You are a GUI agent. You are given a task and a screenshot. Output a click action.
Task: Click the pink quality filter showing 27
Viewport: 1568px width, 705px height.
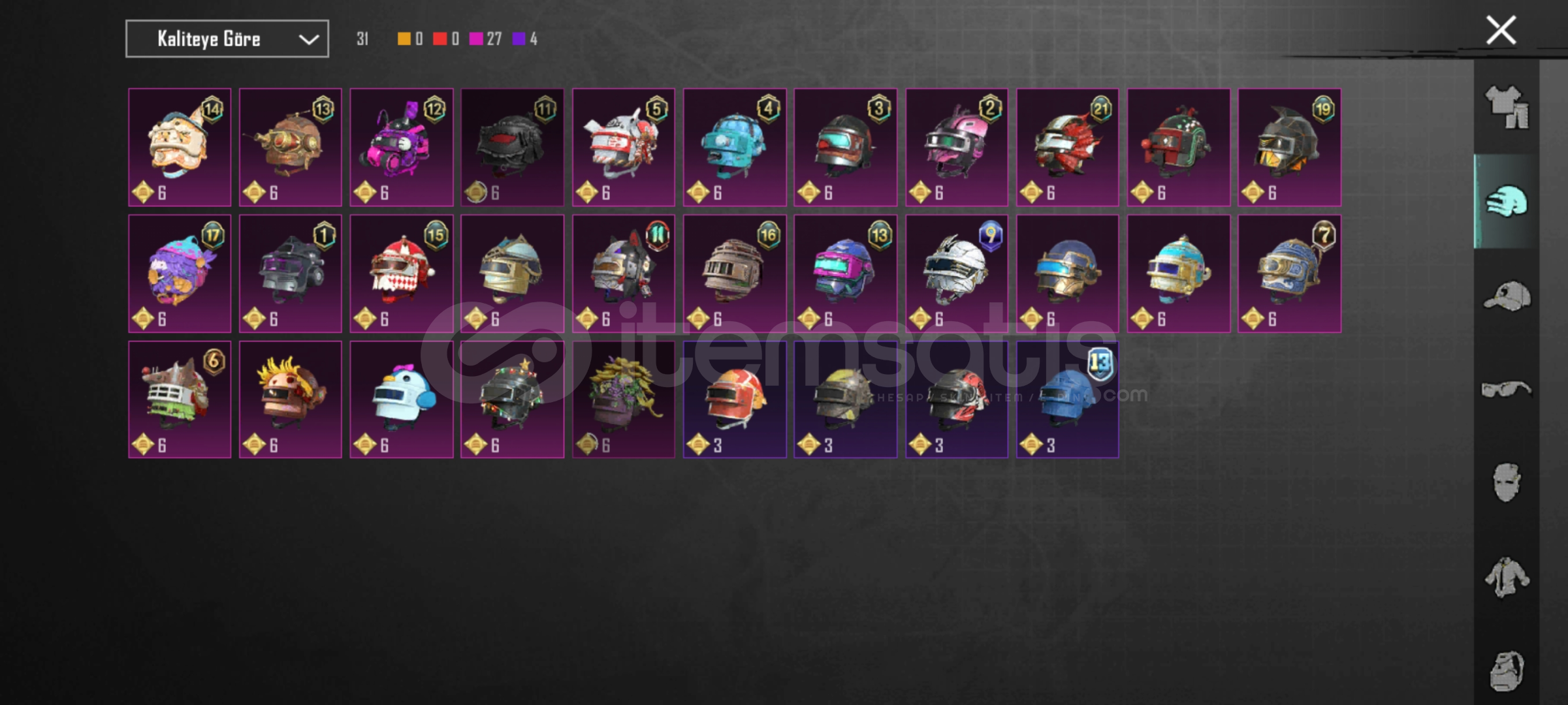coord(485,39)
